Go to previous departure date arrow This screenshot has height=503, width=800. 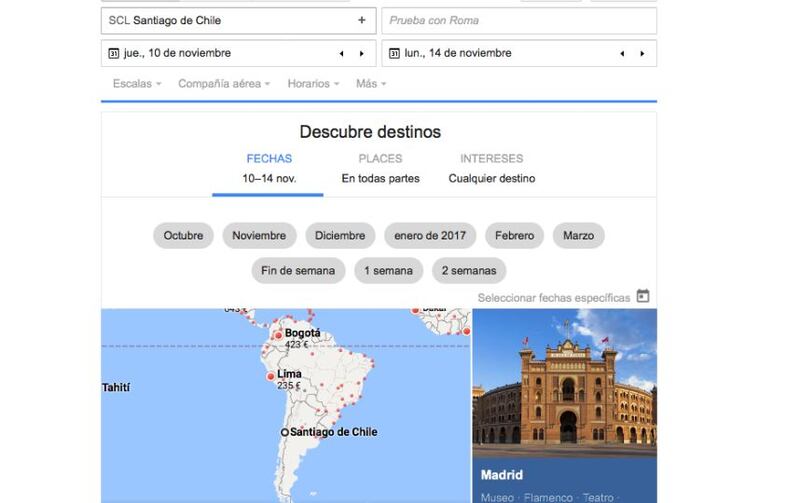341,54
